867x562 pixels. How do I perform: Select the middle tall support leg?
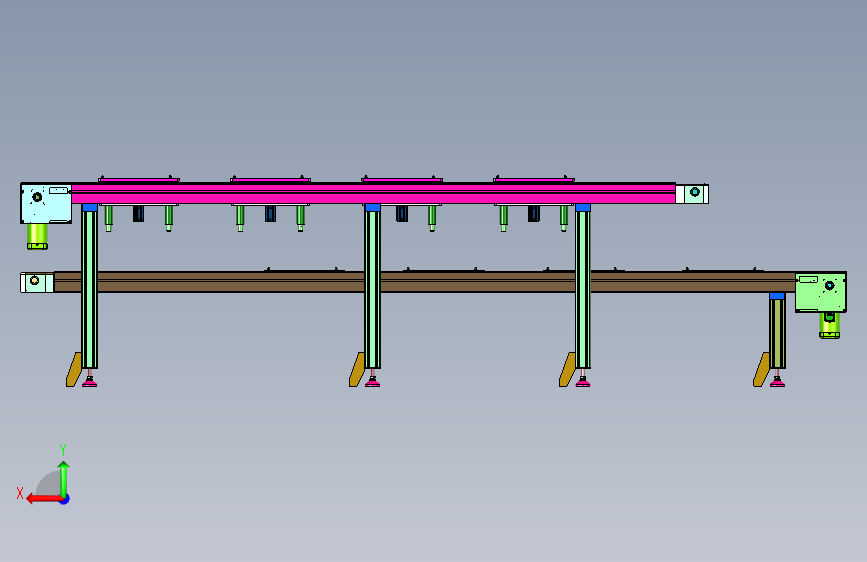[x=373, y=289]
